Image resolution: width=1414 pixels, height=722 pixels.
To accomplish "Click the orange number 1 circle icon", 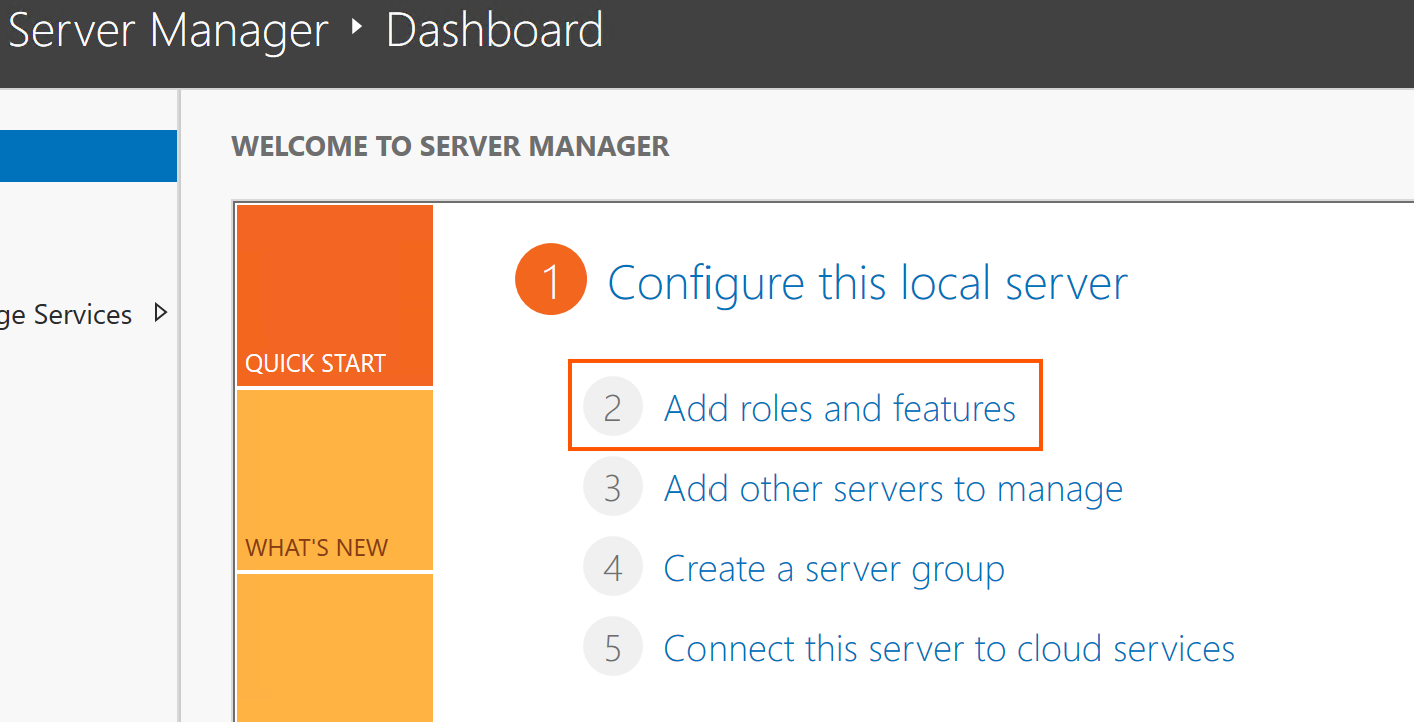I will (550, 280).
